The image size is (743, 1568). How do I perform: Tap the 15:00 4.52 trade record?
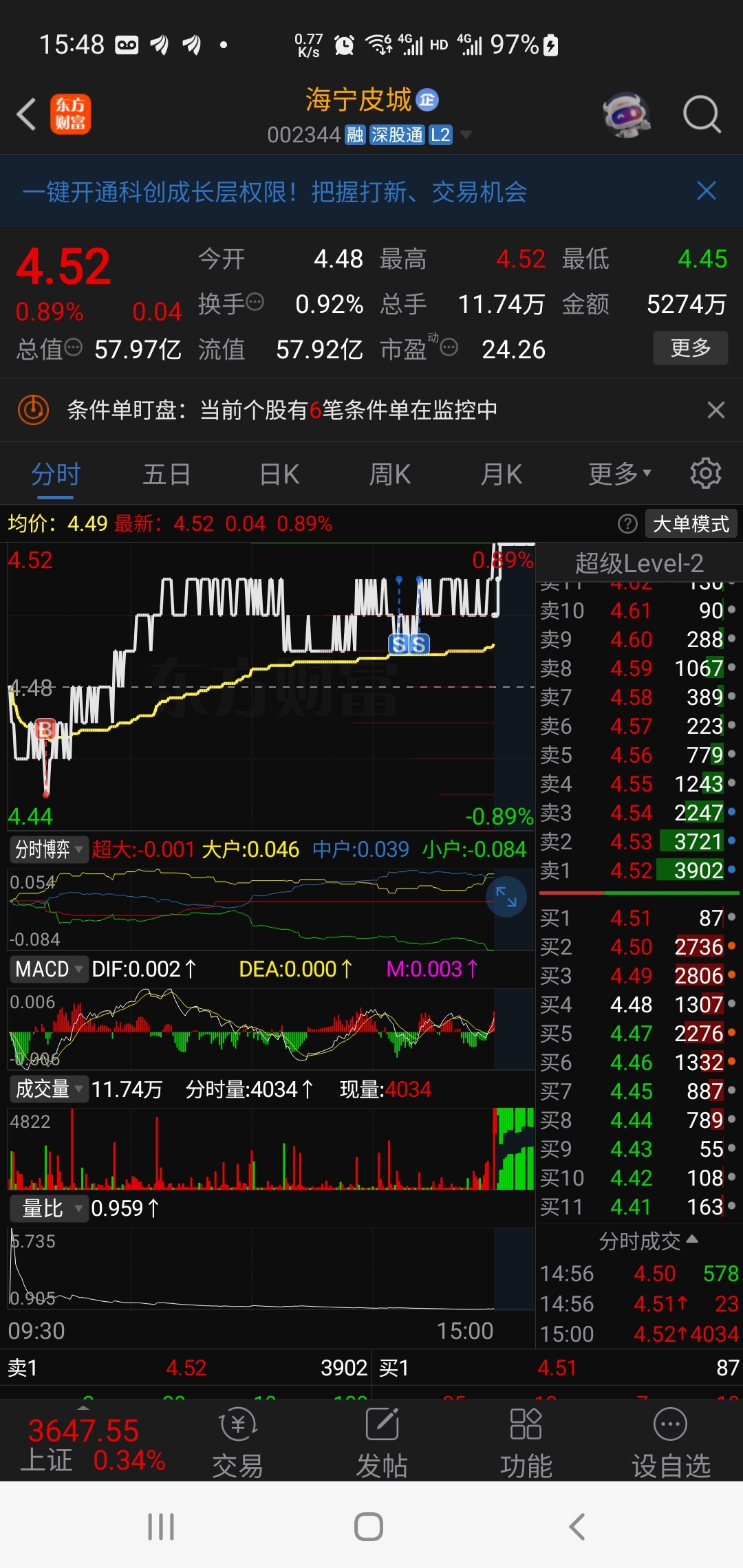tap(639, 1334)
